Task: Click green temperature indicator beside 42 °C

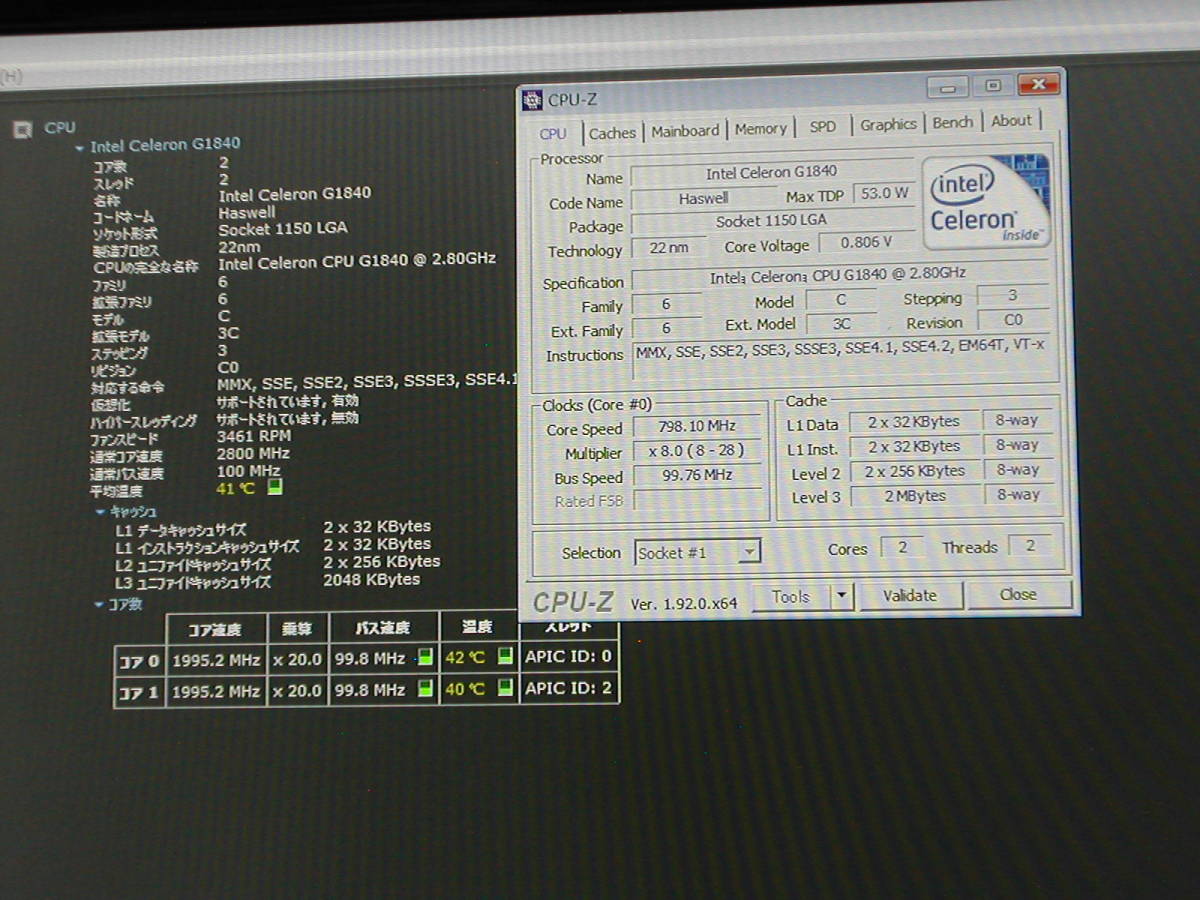Action: [505, 657]
